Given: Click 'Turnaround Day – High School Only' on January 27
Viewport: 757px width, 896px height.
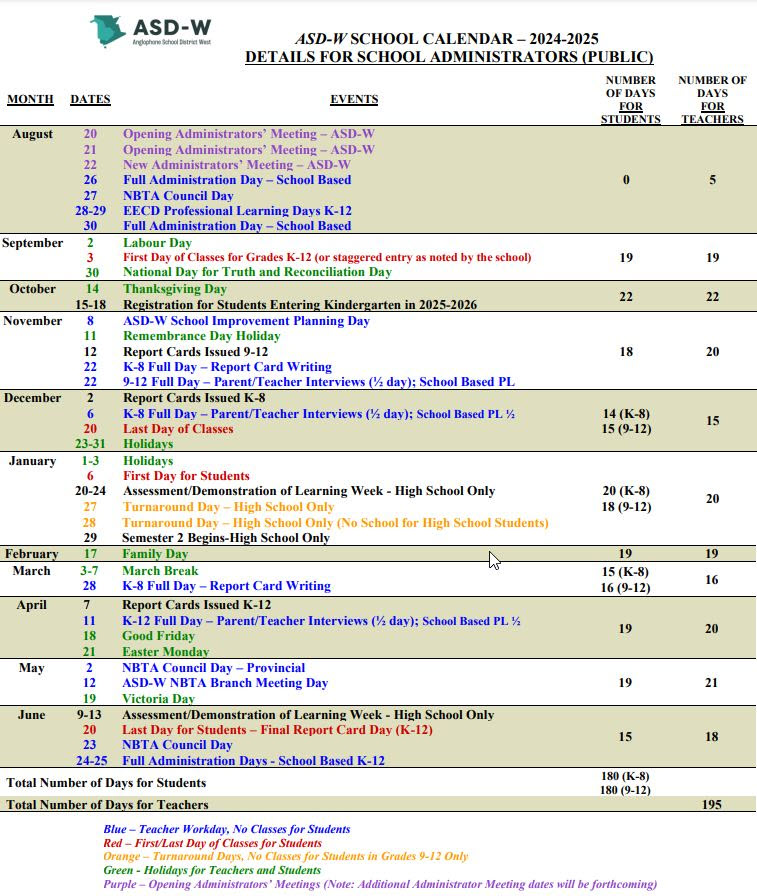Looking at the screenshot, I should (x=229, y=507).
